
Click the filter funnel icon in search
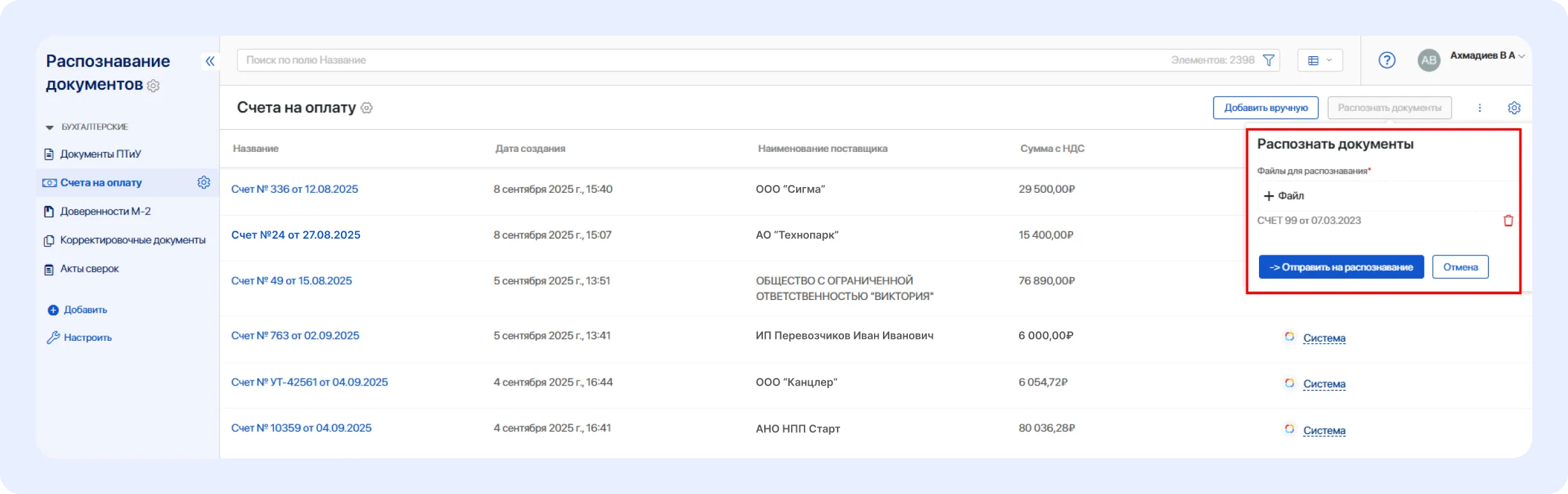click(1269, 60)
